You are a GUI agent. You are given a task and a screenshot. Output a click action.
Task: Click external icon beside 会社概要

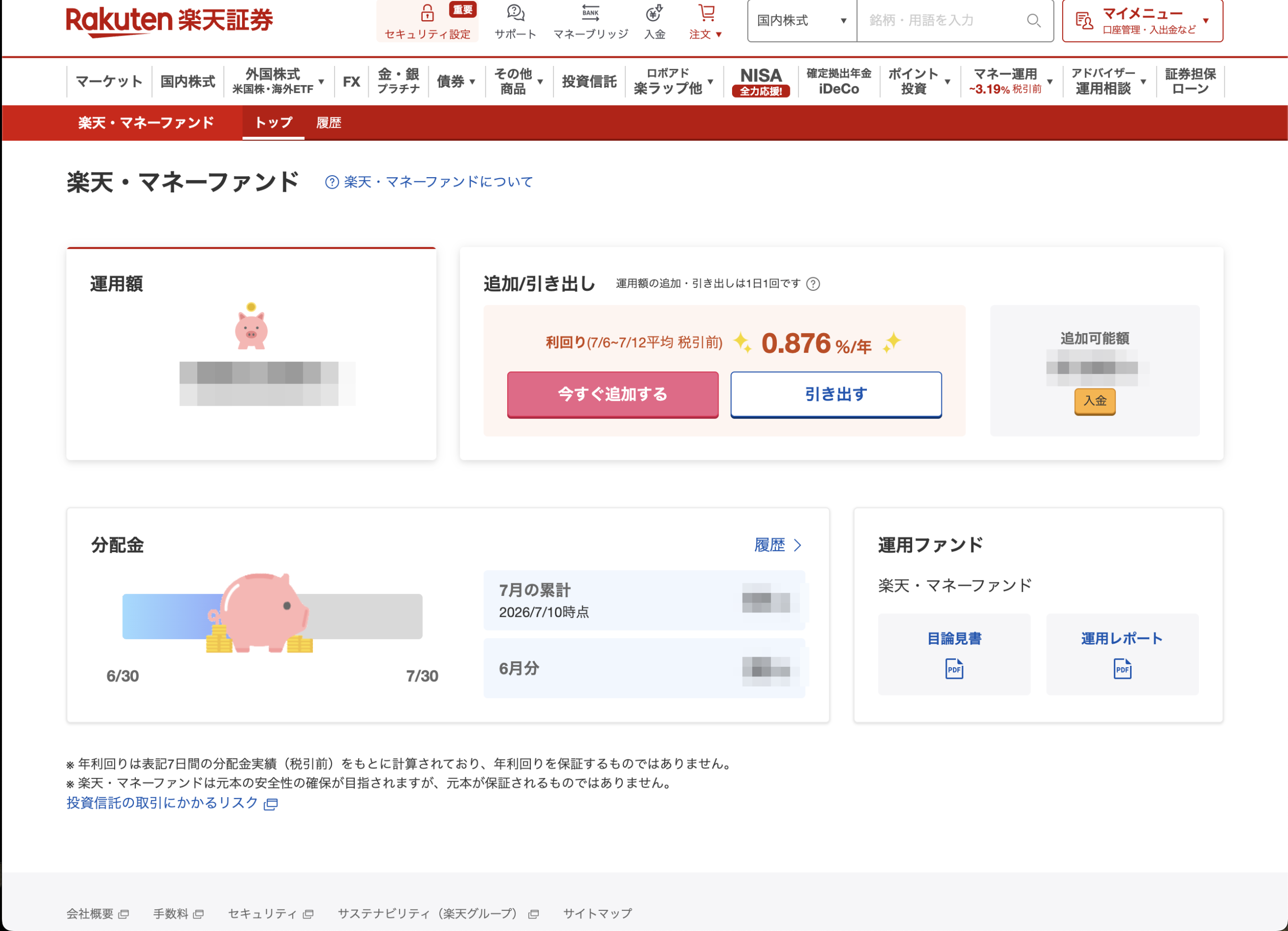[x=124, y=914]
